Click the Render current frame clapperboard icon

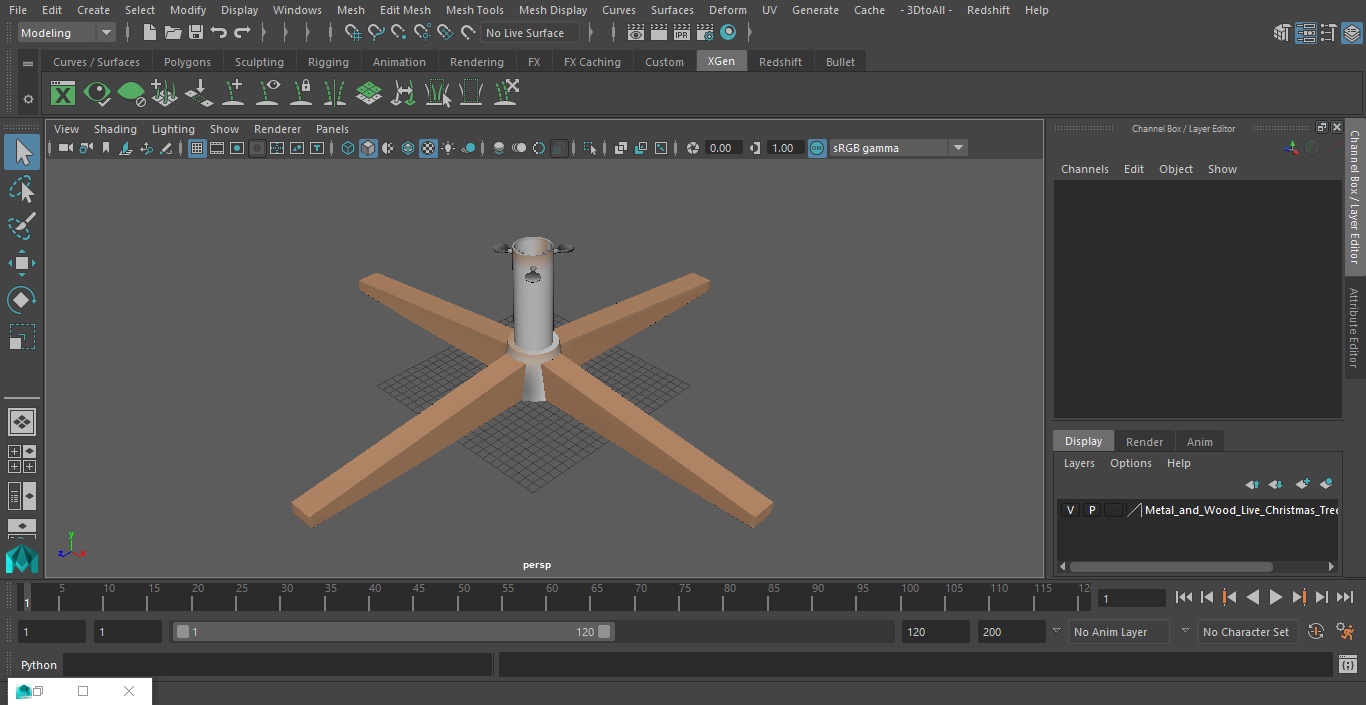(x=659, y=33)
